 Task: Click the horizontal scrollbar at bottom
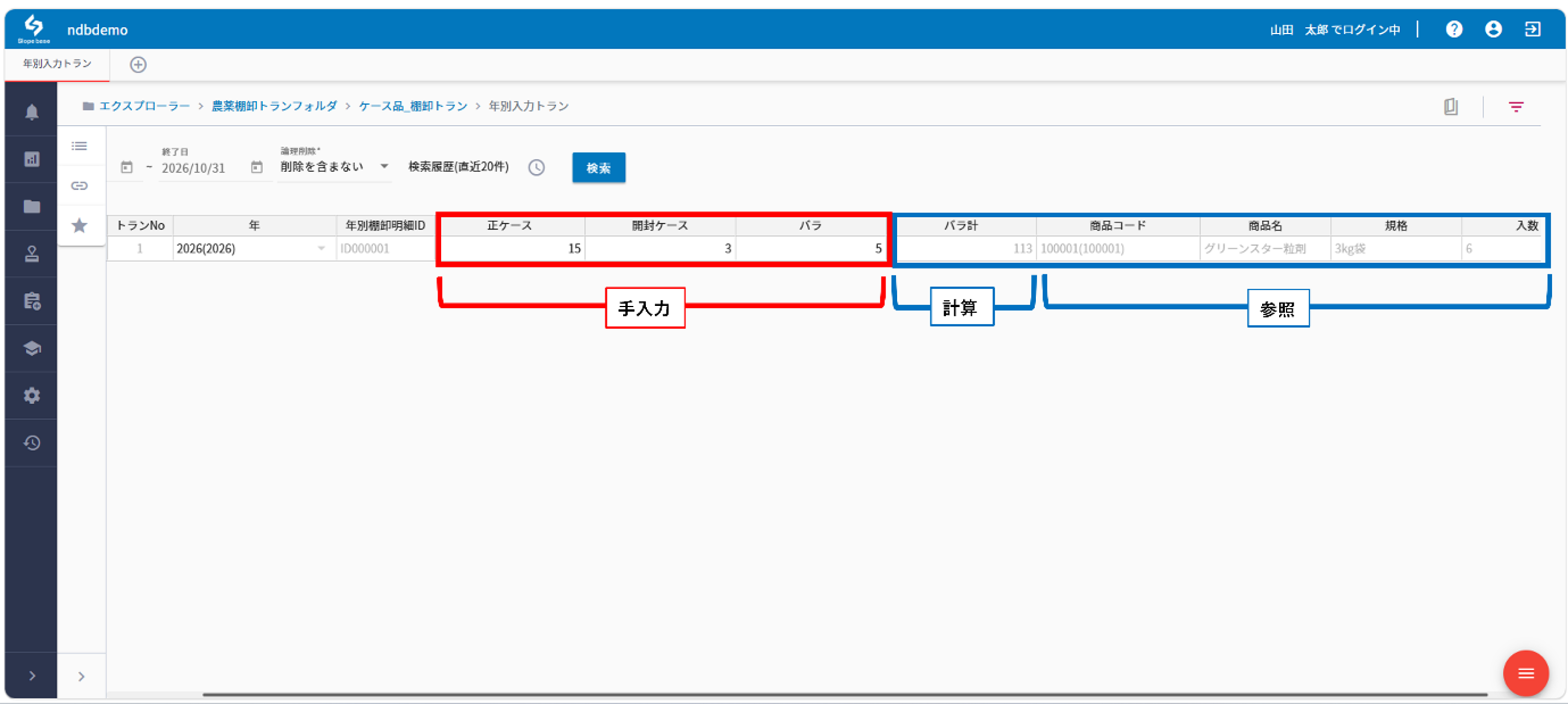click(845, 694)
